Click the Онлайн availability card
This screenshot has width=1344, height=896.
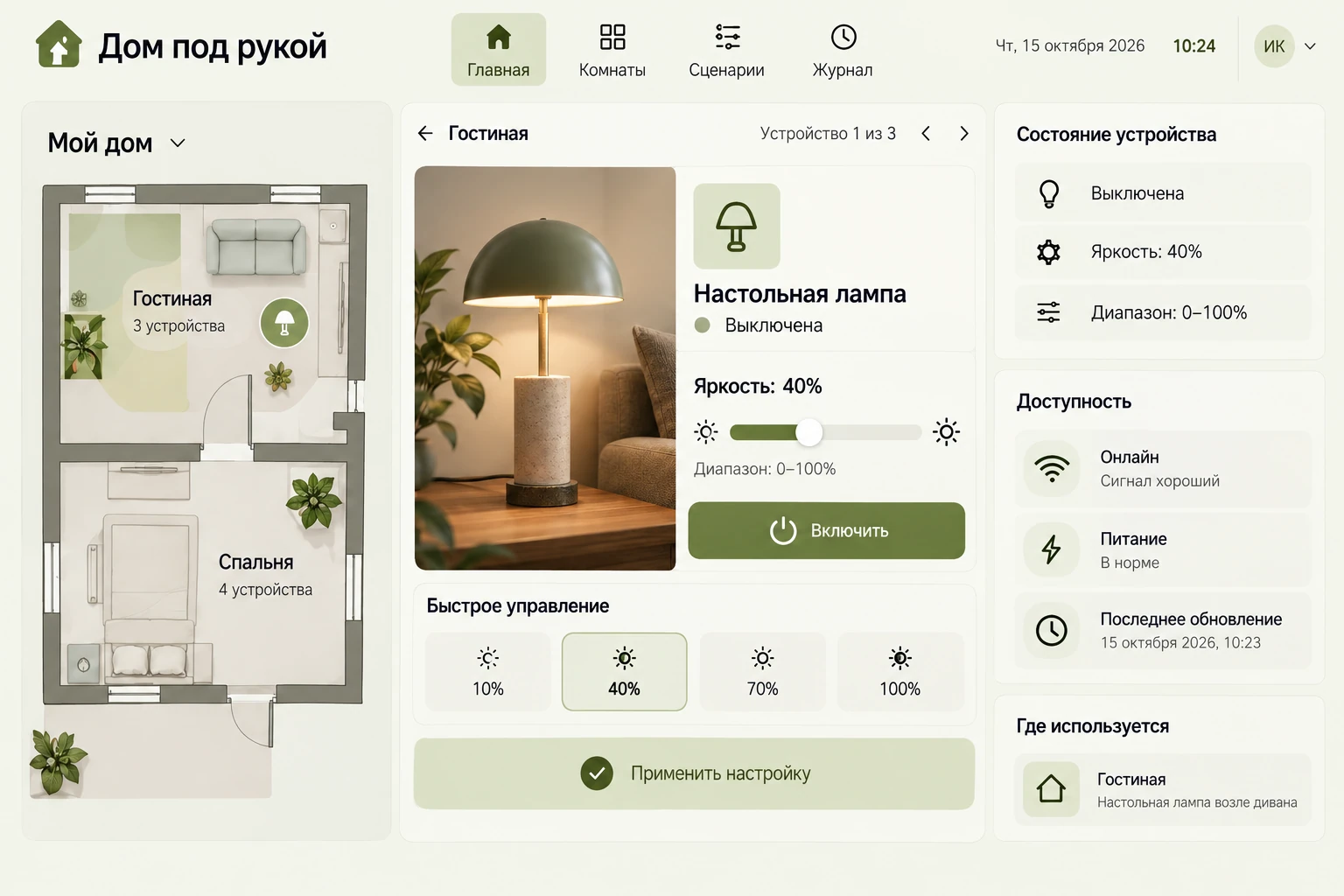click(1163, 469)
